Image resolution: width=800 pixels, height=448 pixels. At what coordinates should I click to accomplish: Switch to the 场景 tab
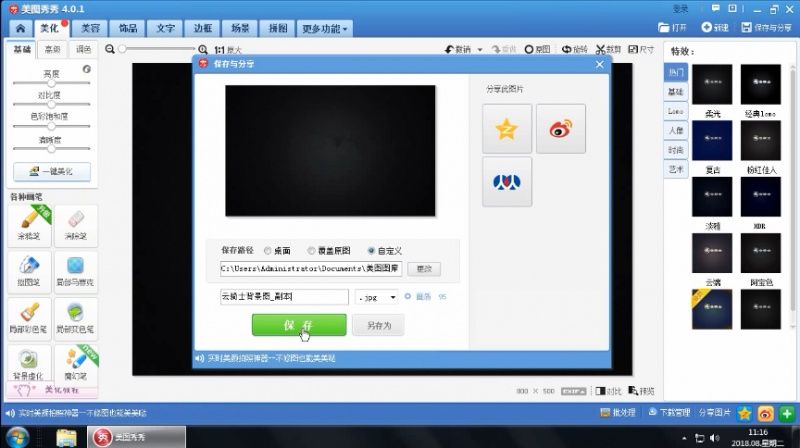click(240, 28)
